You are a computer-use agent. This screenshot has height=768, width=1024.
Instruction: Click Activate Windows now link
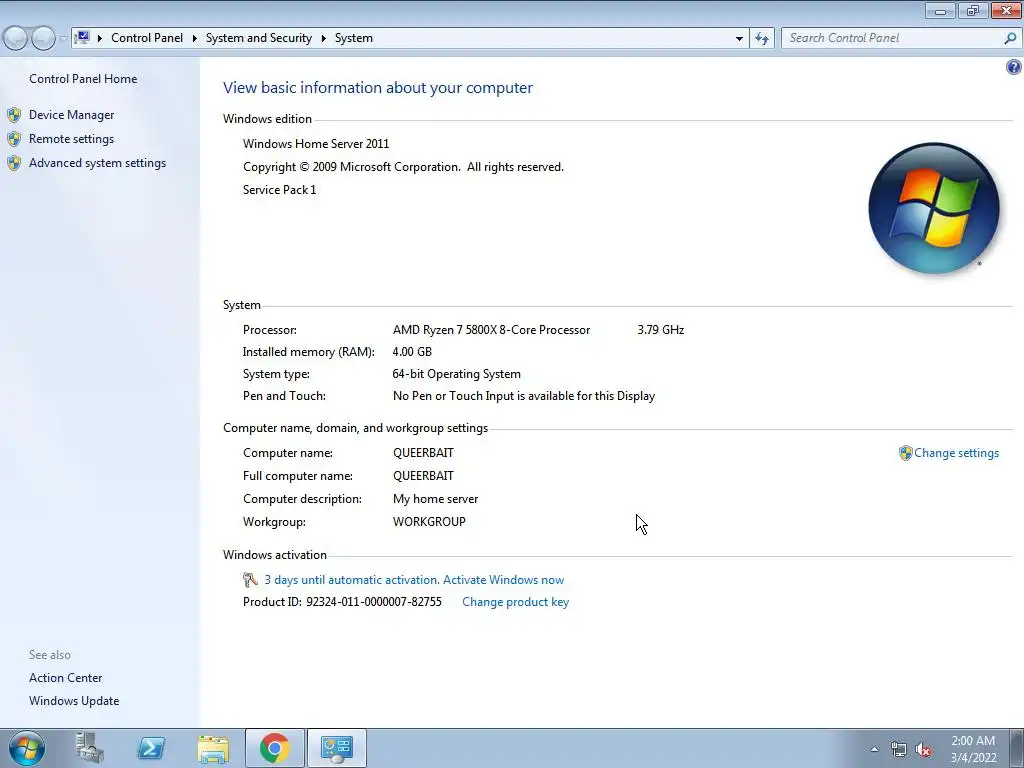coord(504,580)
